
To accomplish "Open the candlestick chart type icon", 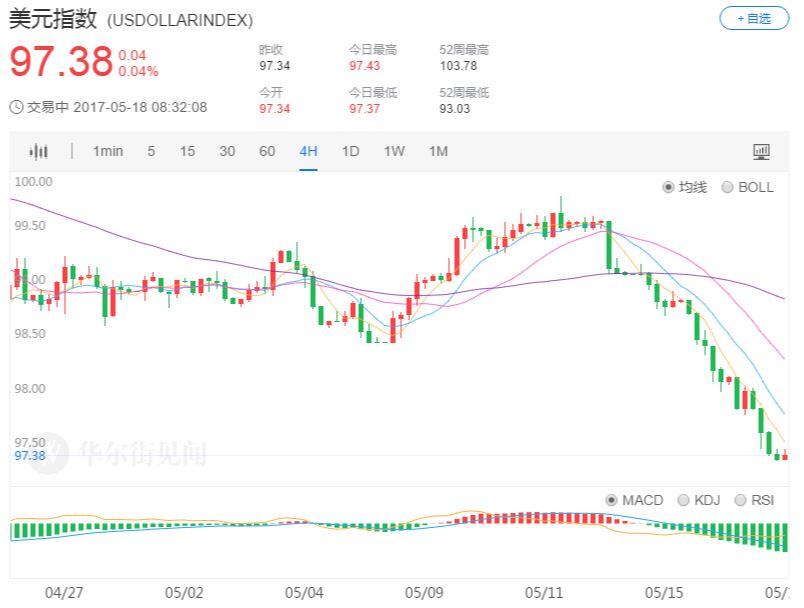I will pyautogui.click(x=38, y=151).
